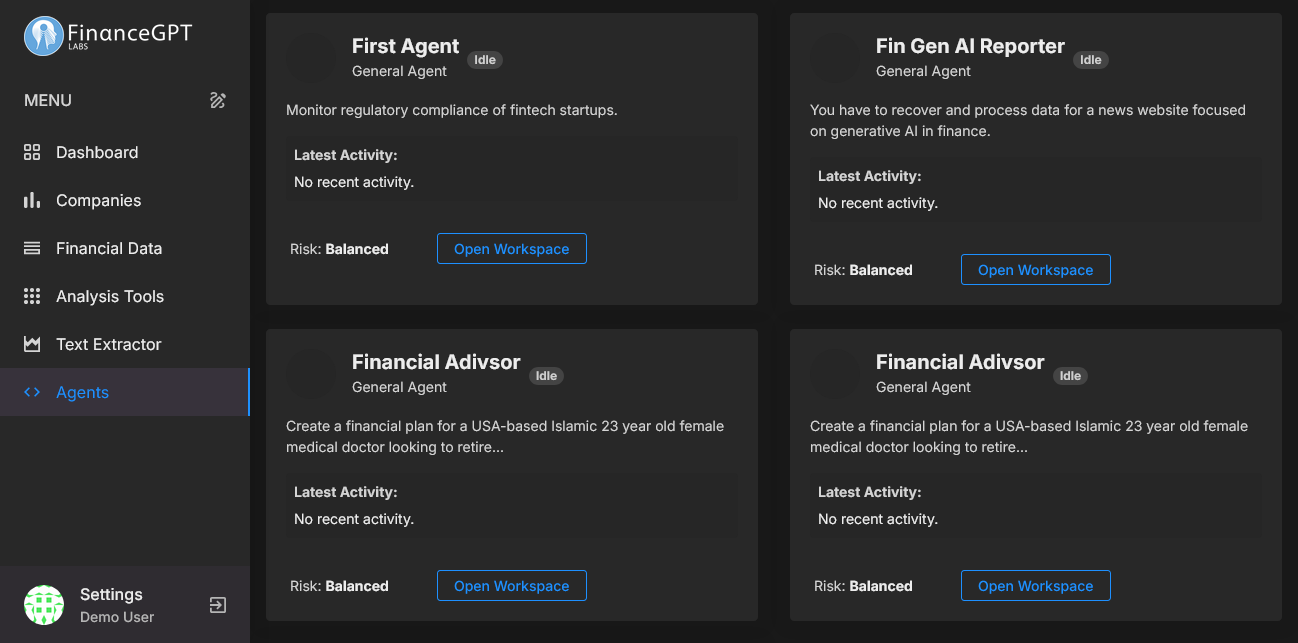The height and width of the screenshot is (643, 1298).
Task: Click the FinanceGPT Labs logo
Action: click(107, 35)
